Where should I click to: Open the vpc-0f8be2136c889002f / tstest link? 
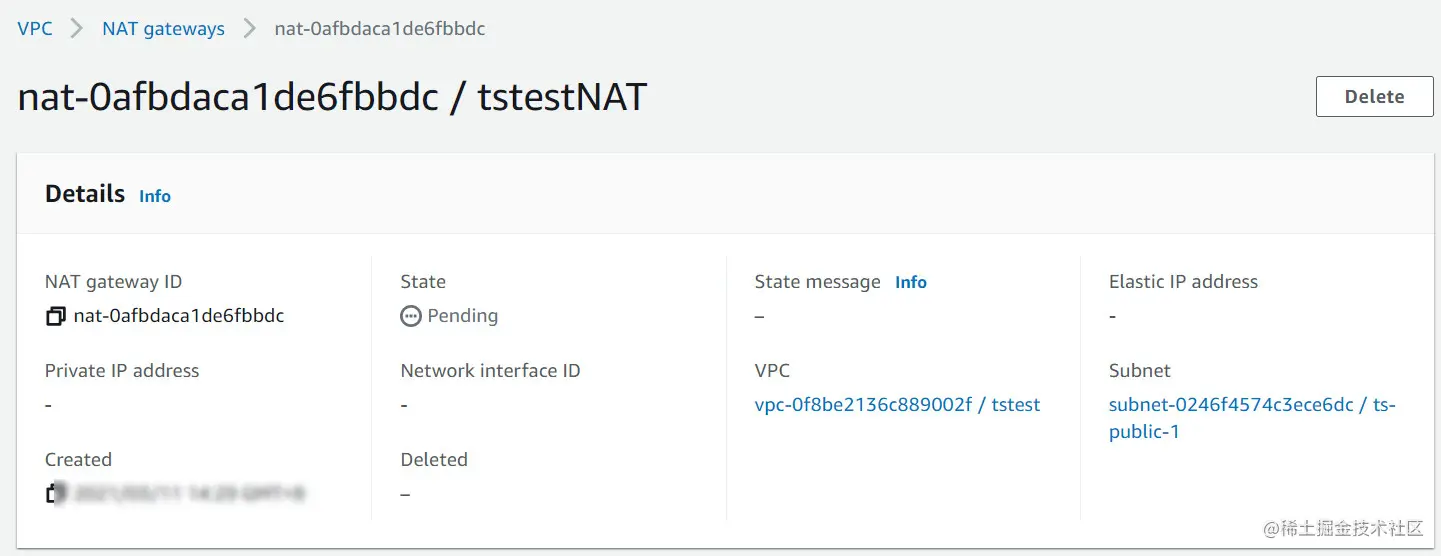tap(897, 405)
